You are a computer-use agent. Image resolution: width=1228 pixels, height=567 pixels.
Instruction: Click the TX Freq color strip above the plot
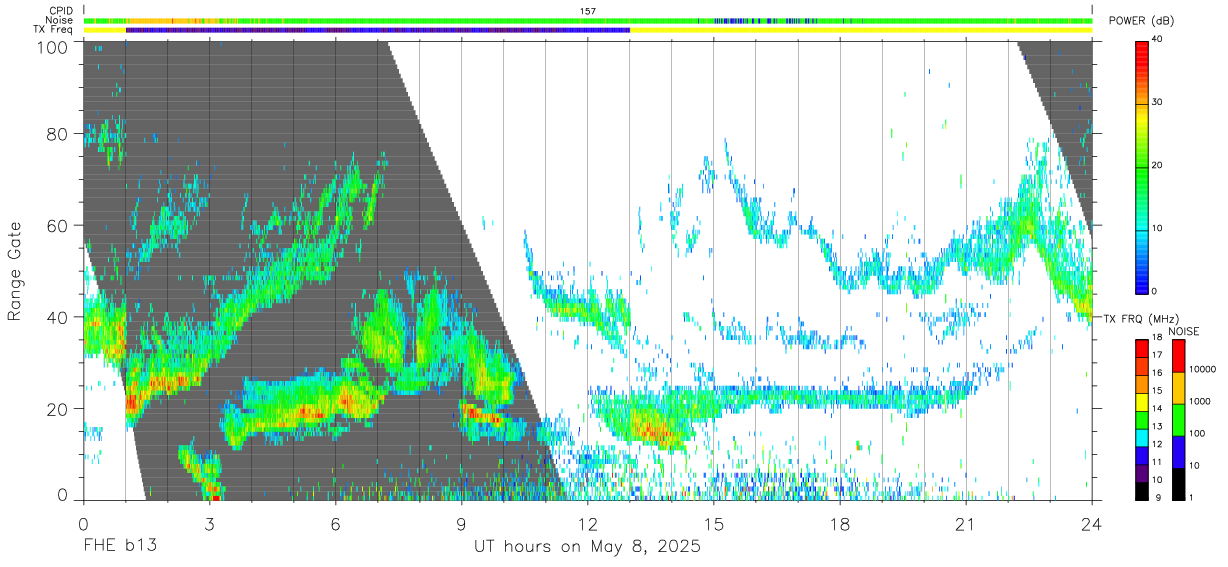[587, 30]
